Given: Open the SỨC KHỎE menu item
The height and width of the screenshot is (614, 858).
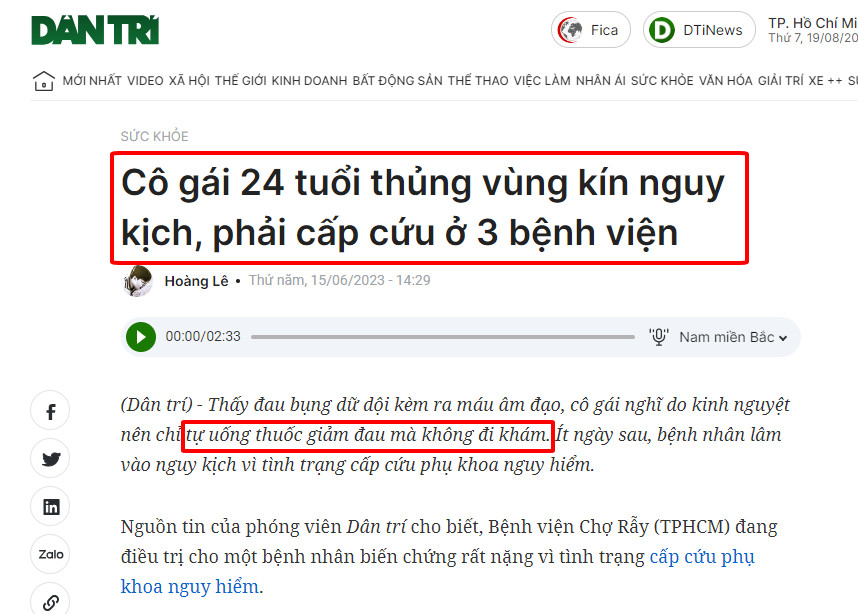Looking at the screenshot, I should click(x=662, y=81).
